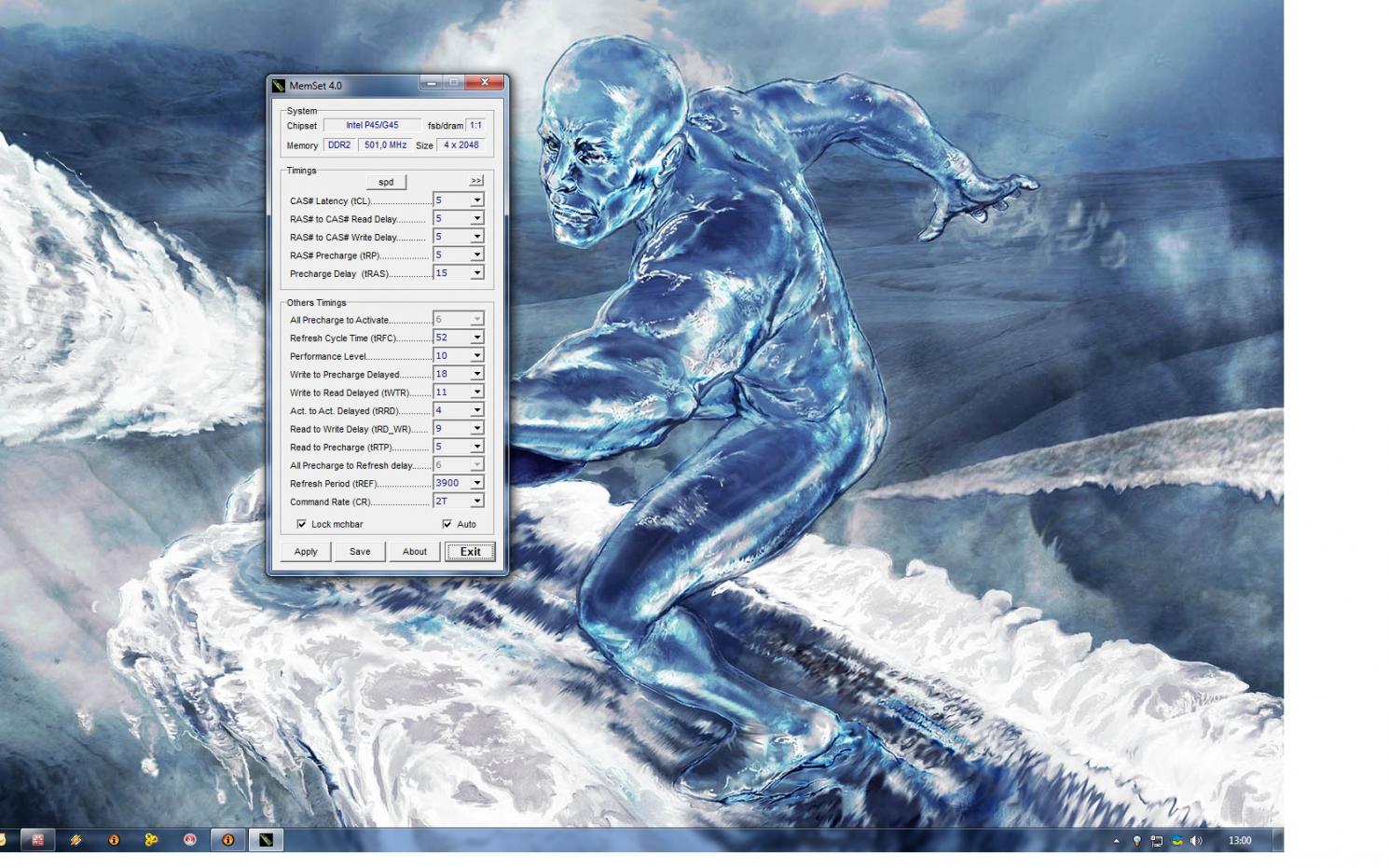Show hidden tray icons arrow
Image resolution: width=1389 pixels, height=868 pixels.
coord(1117,841)
